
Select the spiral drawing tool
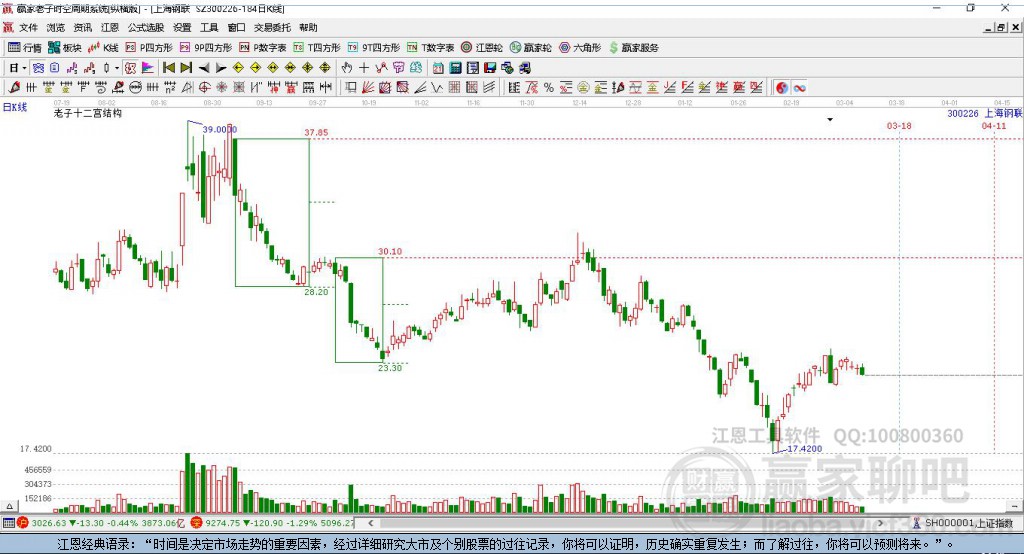pyautogui.click(x=101, y=88)
